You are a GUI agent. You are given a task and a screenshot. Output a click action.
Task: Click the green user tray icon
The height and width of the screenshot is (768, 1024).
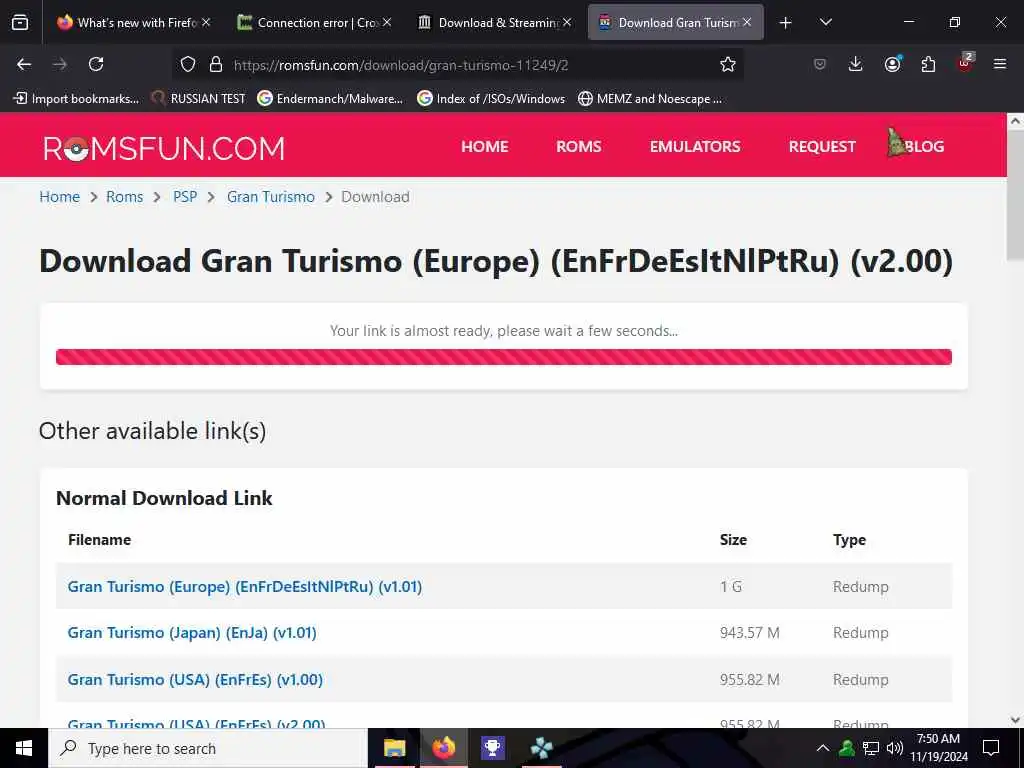click(x=847, y=748)
